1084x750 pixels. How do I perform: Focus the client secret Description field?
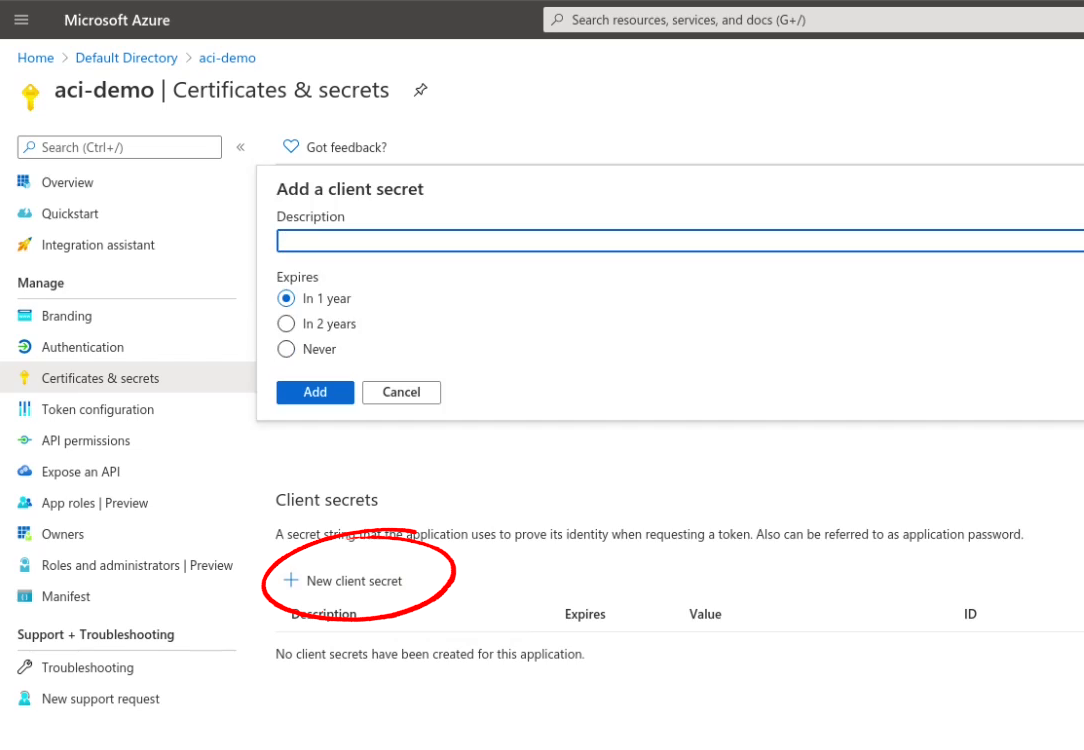tap(680, 241)
